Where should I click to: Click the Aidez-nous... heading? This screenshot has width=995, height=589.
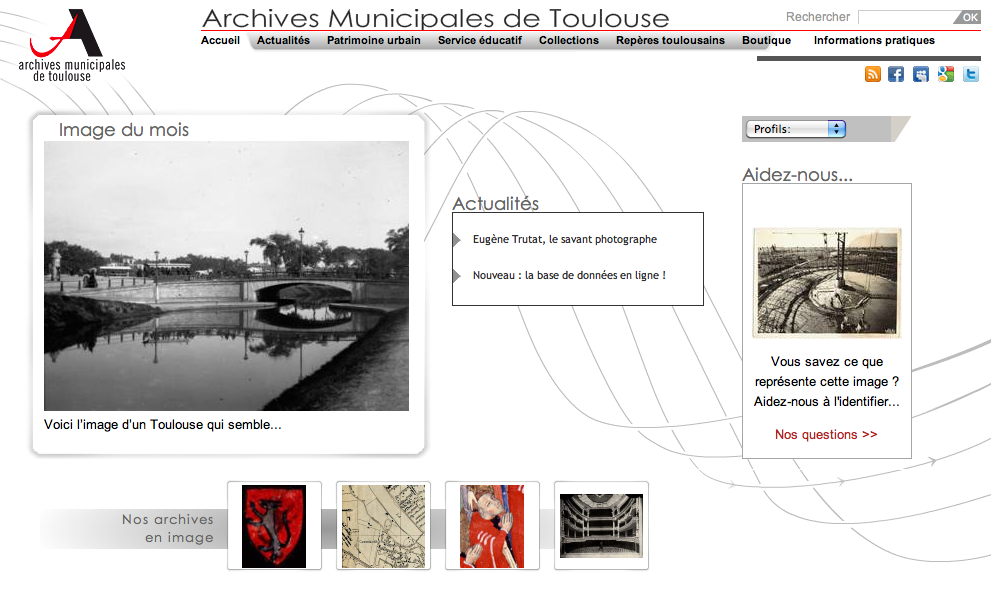click(x=798, y=175)
